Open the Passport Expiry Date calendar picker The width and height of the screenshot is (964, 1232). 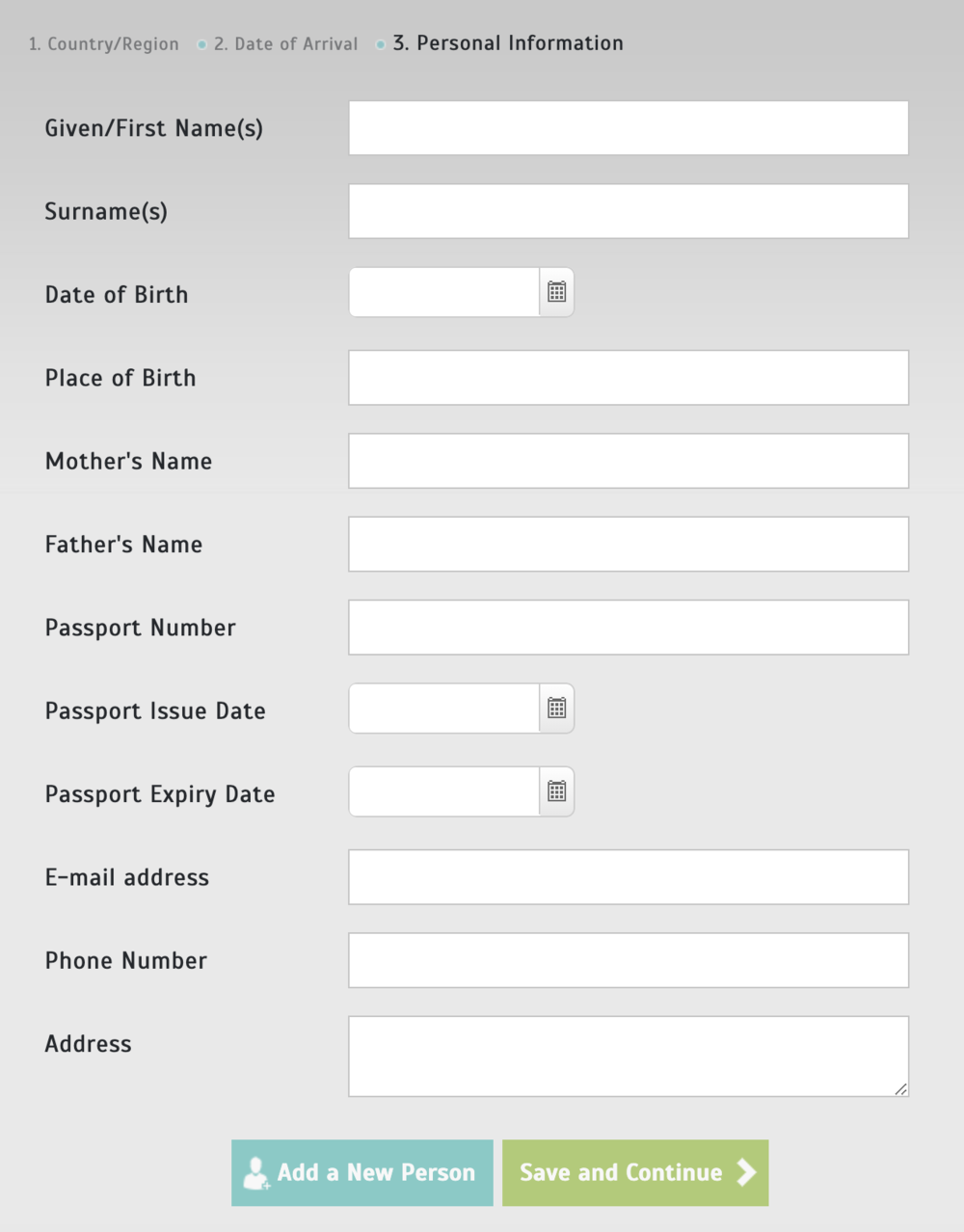556,791
